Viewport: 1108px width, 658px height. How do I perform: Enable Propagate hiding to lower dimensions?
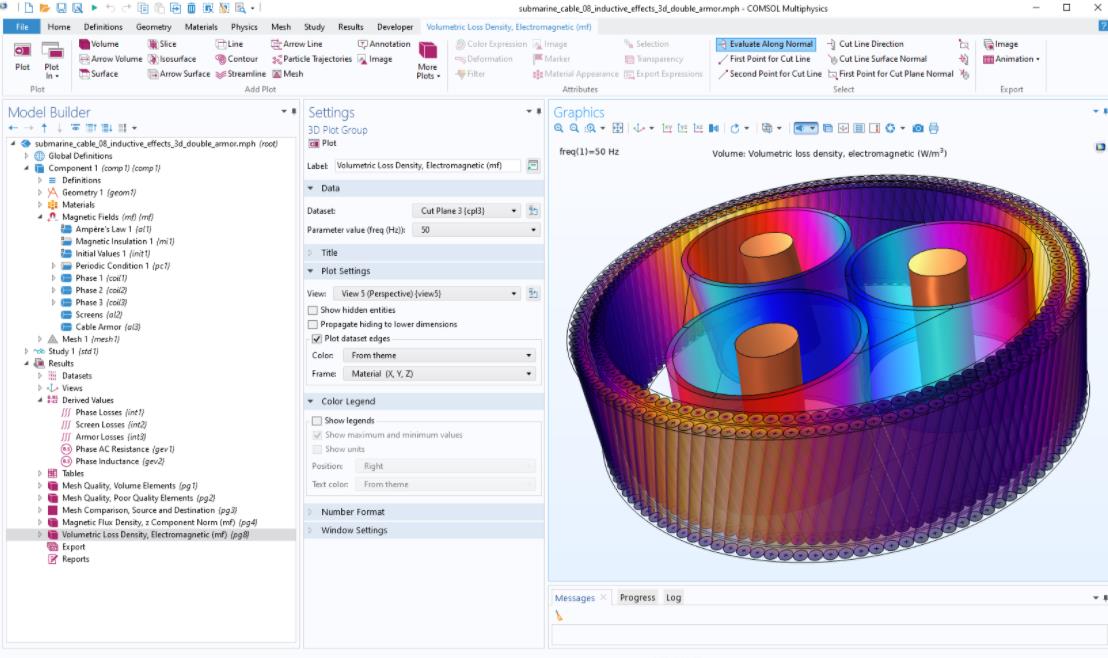point(313,324)
